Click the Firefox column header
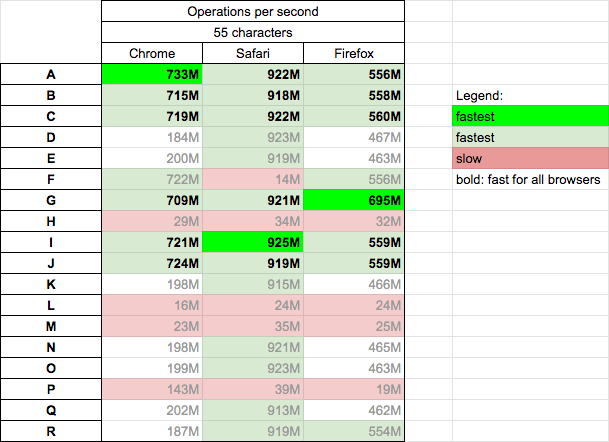This screenshot has width=609, height=442. pyautogui.click(x=354, y=53)
